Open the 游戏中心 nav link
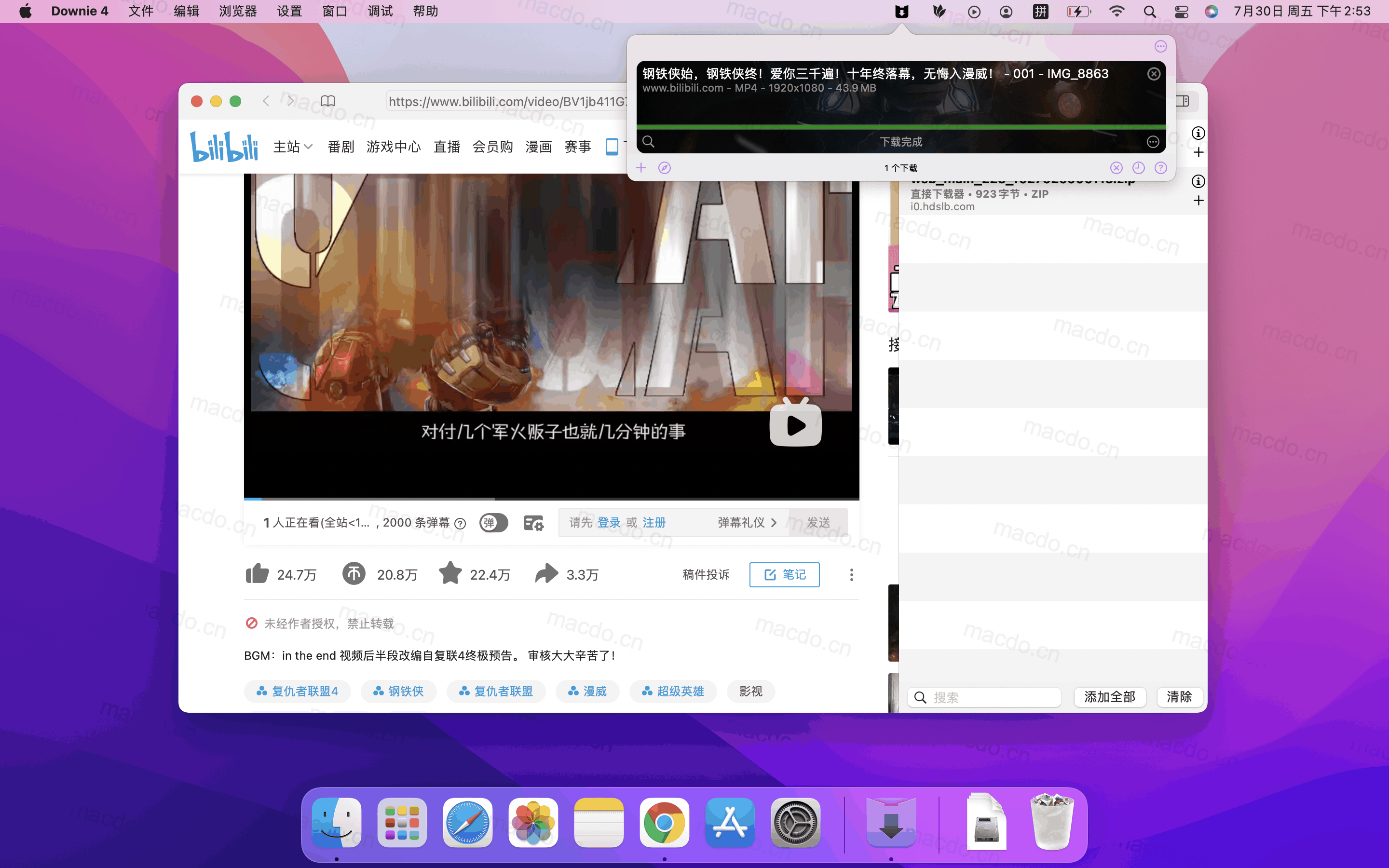The width and height of the screenshot is (1389, 868). pos(394,147)
